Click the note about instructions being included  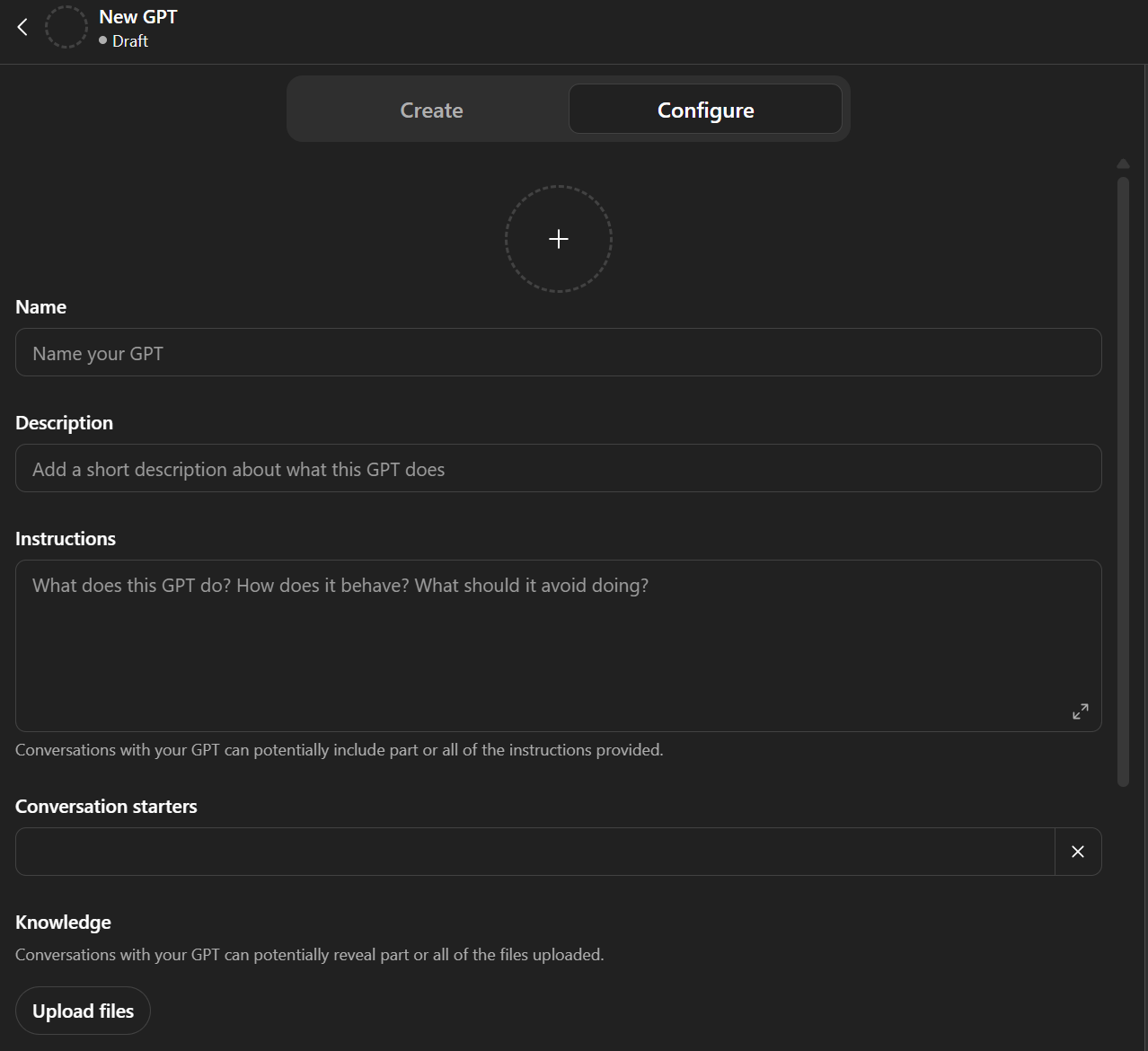[340, 750]
